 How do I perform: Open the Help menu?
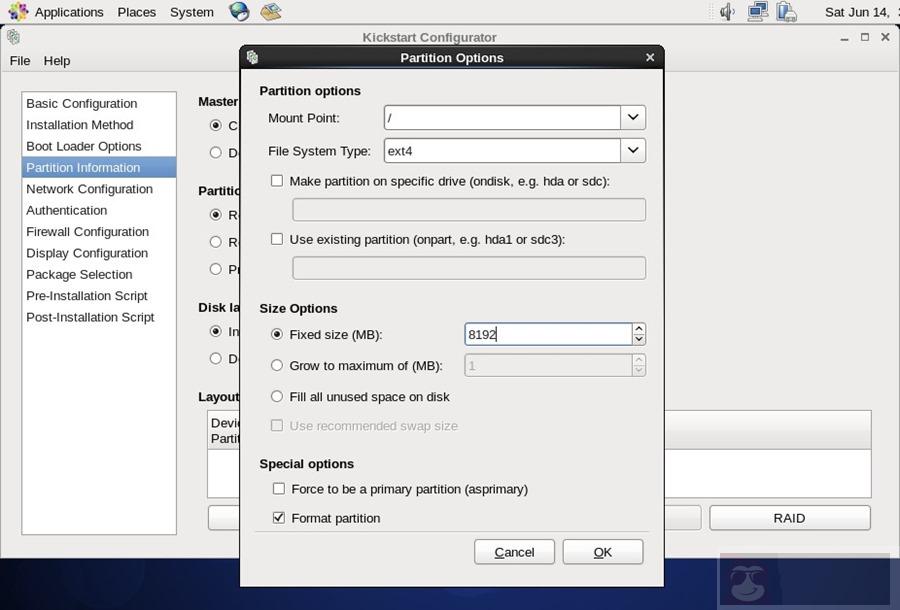pyautogui.click(x=57, y=60)
